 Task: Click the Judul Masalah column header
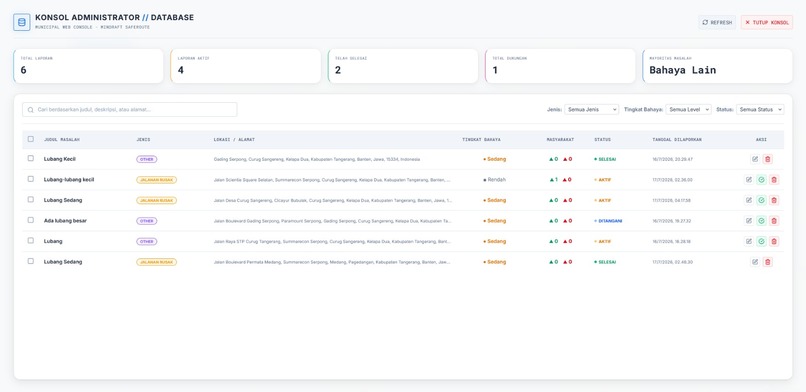(62, 140)
